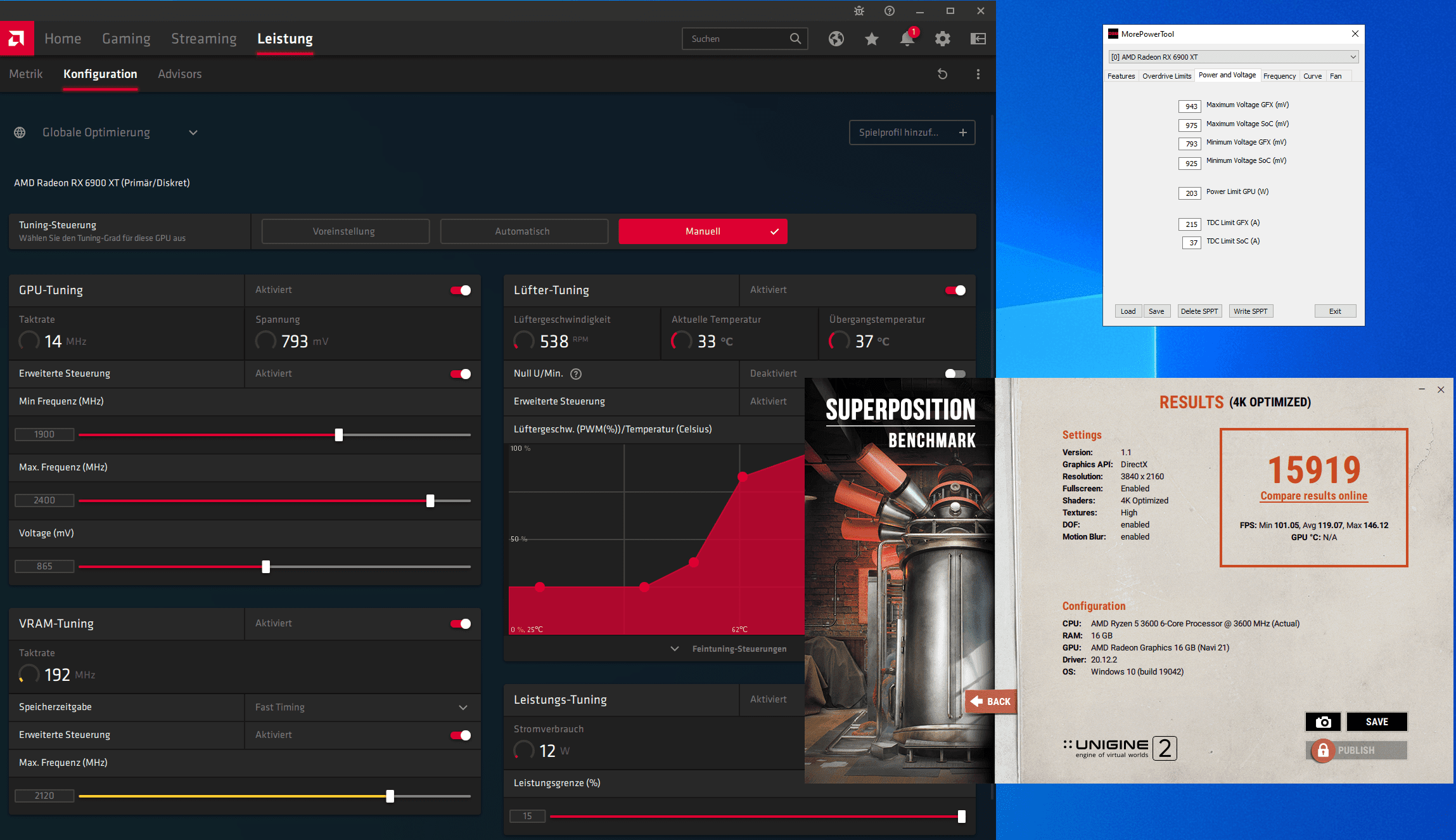Click the Suchen search field
Screen dimensions: 1456x840
pos(744,39)
